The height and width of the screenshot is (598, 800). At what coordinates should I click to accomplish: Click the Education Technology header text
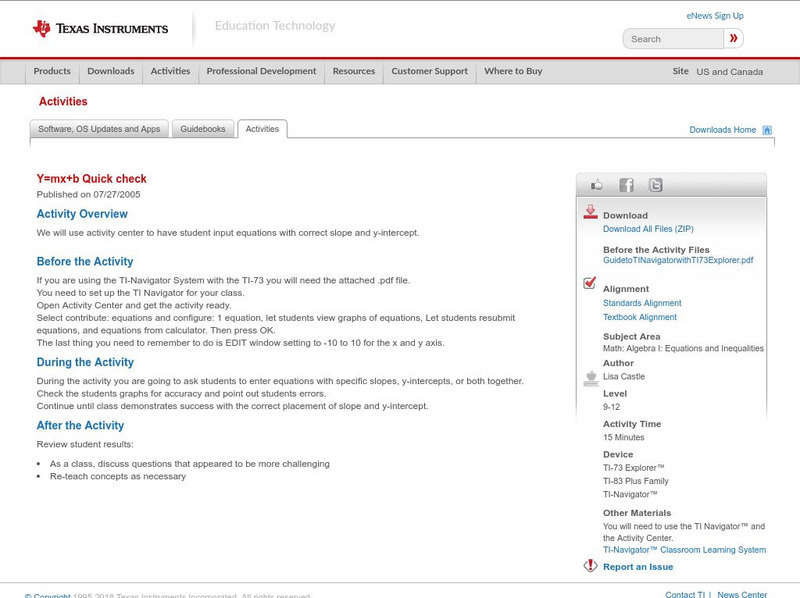[275, 26]
